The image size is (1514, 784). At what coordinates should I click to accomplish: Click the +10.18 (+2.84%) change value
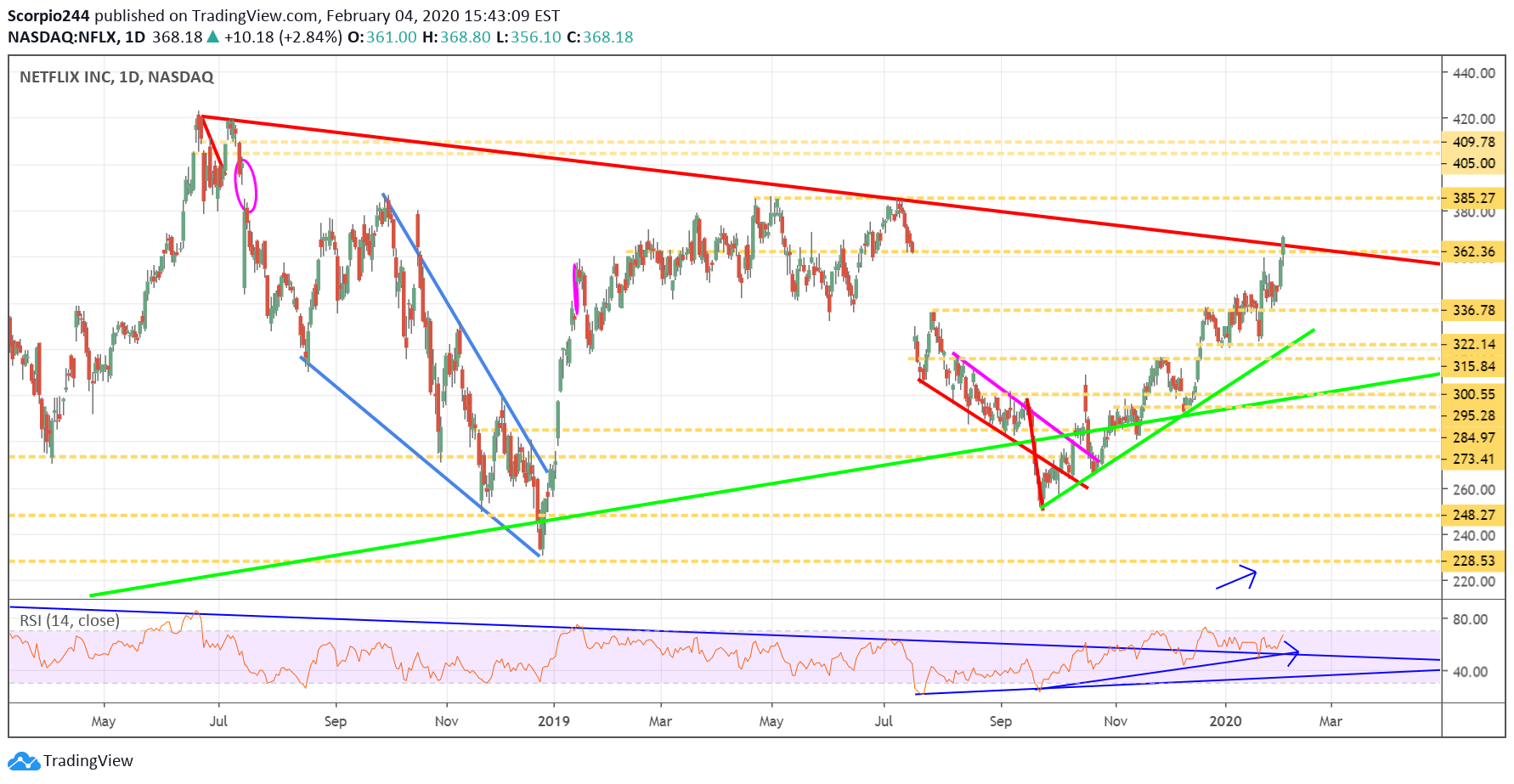[283, 37]
